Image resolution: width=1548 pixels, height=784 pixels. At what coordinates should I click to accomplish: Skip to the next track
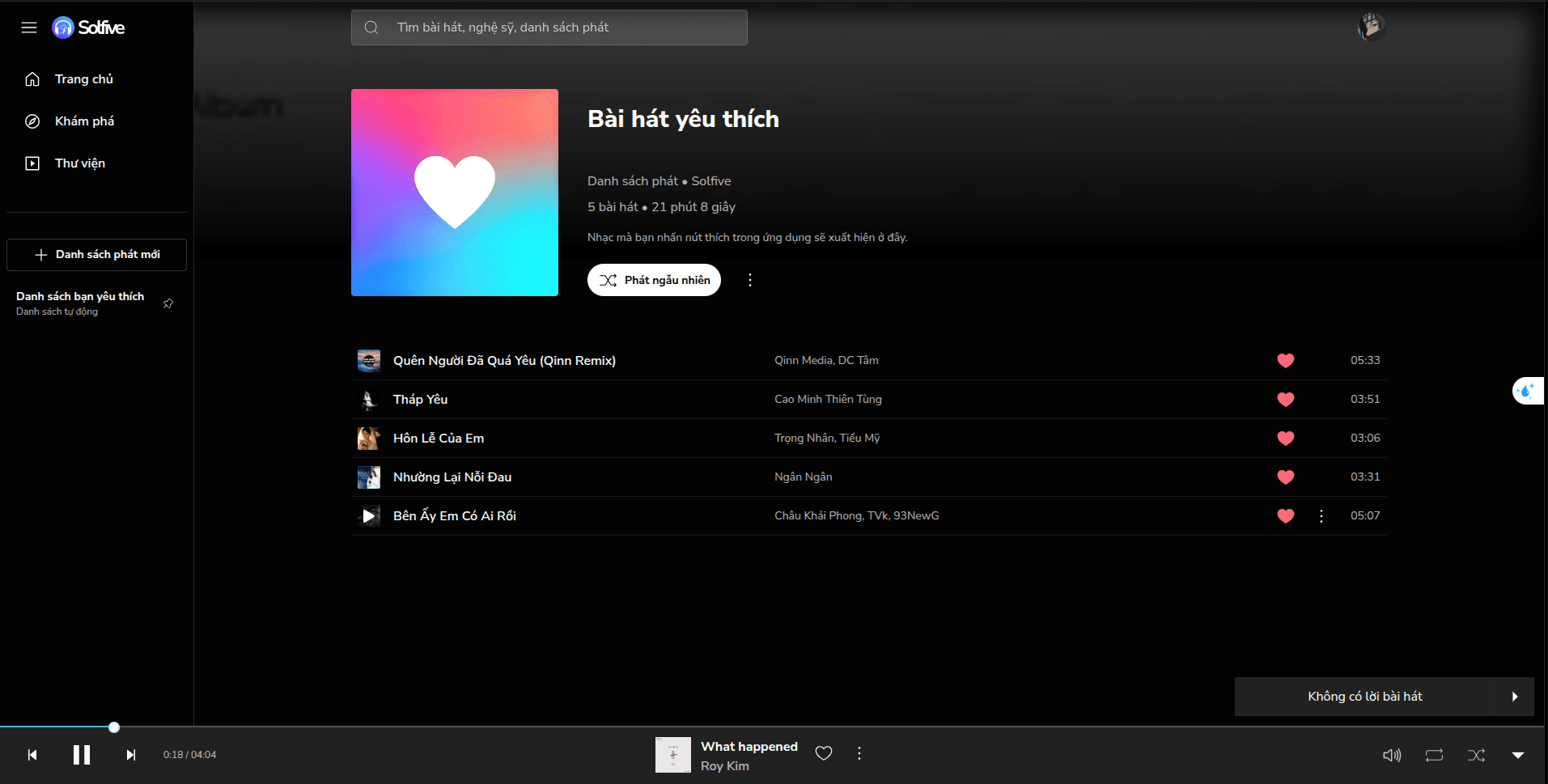[x=131, y=755]
